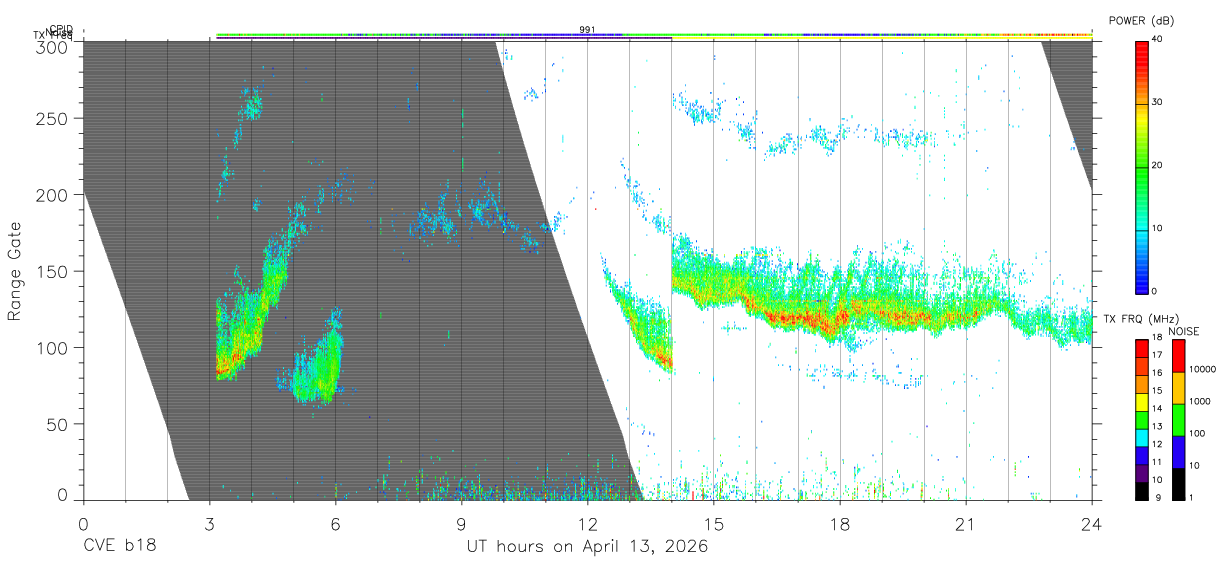This screenshot has height=567, width=1228.
Task: Click the POWER (dB) colorbar title
Action: click(x=1141, y=20)
